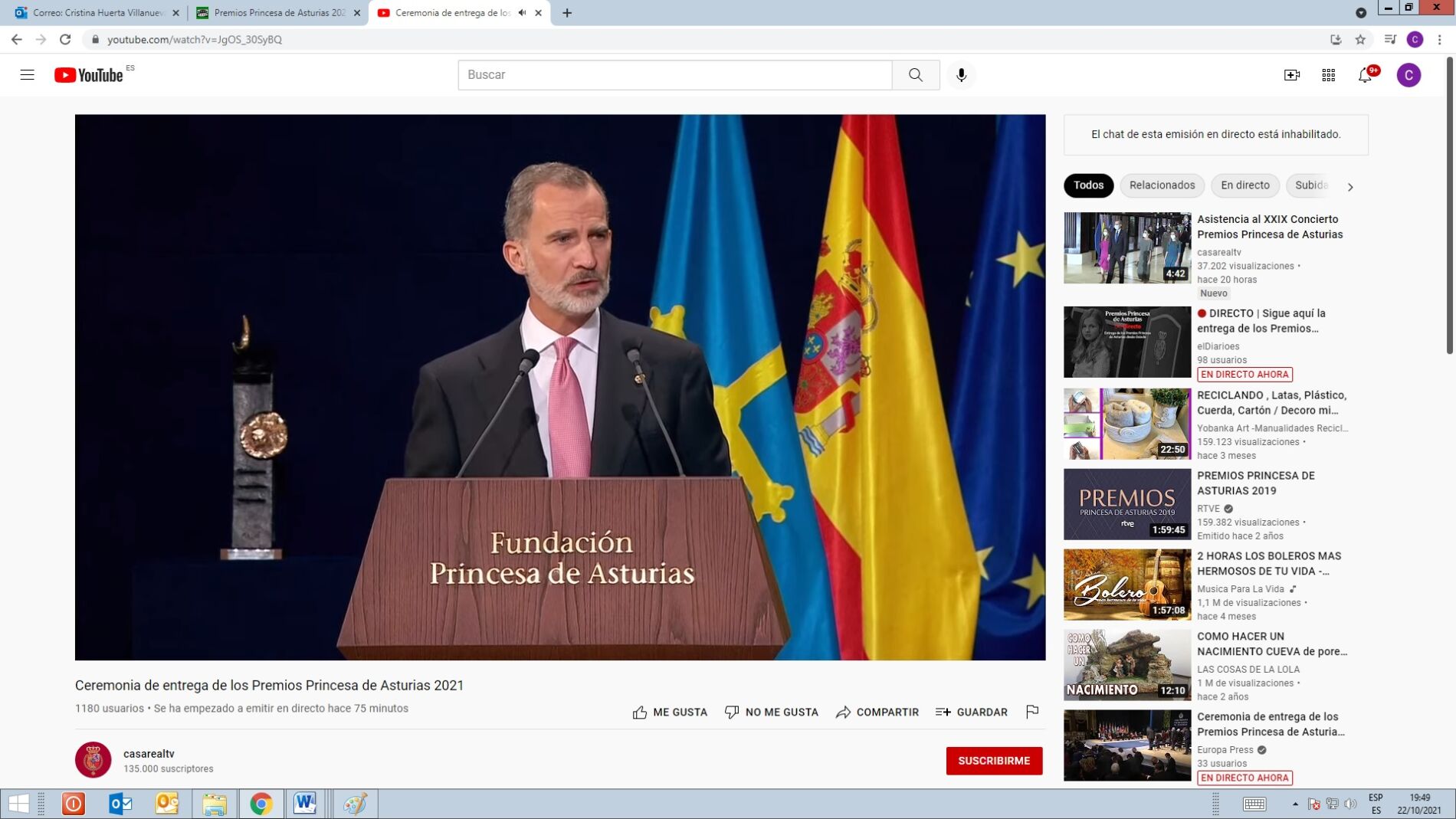Click the SUSCRIBIRME button
Image resolution: width=1456 pixels, height=819 pixels.
[x=993, y=761]
